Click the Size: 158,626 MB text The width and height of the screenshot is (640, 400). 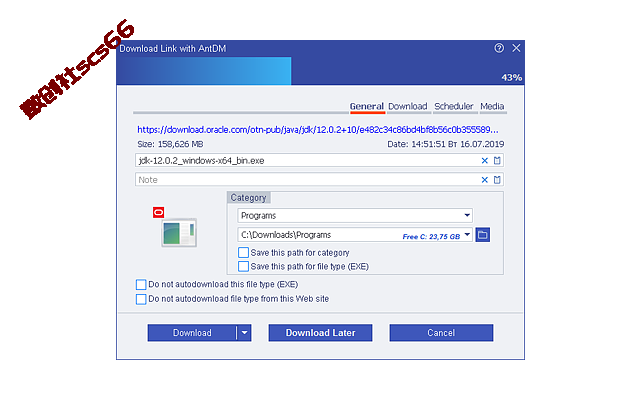170,144
